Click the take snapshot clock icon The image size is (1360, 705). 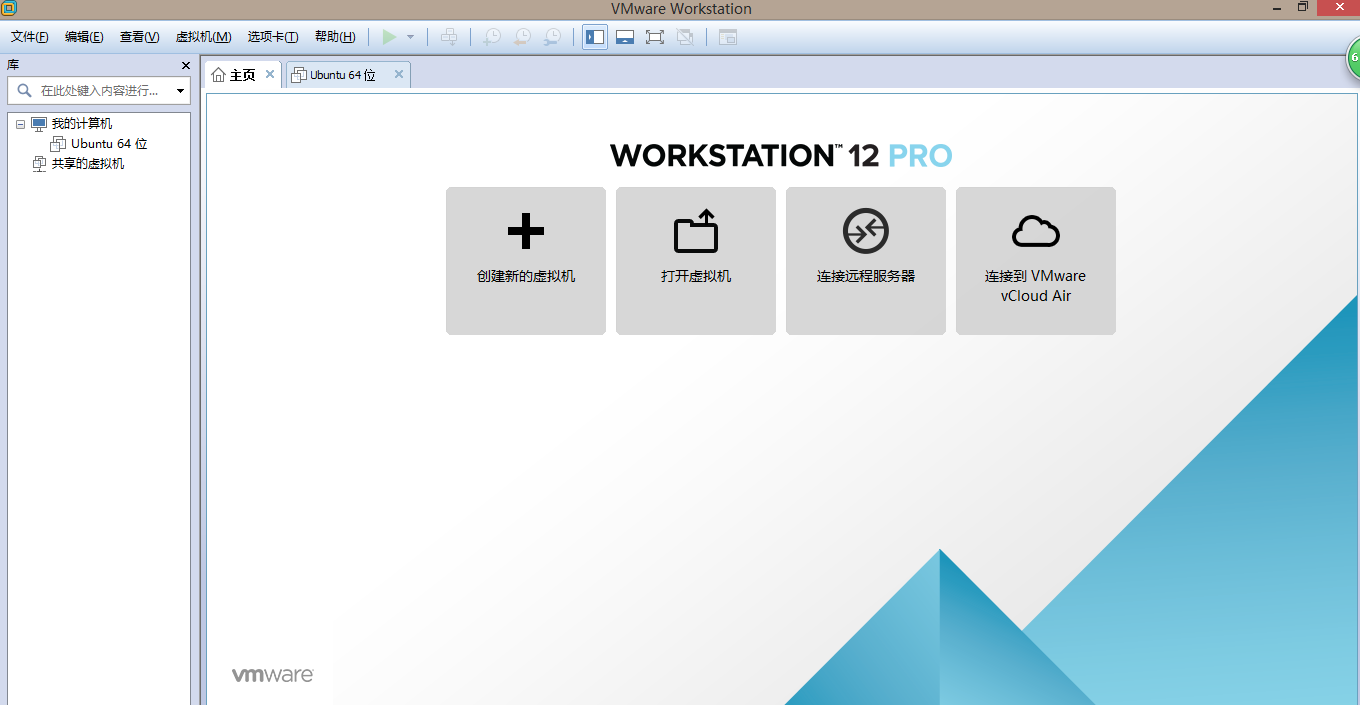click(492, 37)
